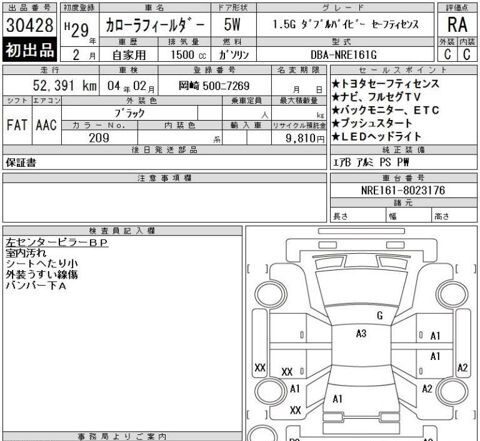Click the 自家用 vehicle history value
480x441 pixels.
pos(129,55)
